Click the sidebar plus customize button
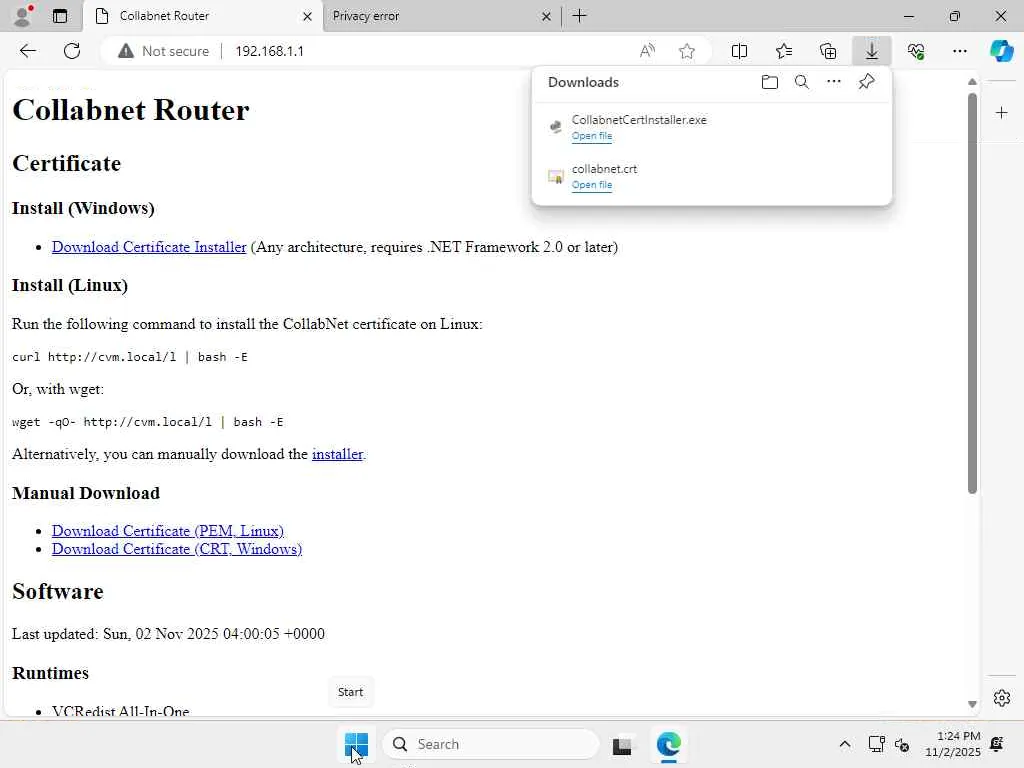Image resolution: width=1024 pixels, height=768 pixels. coord(1001,113)
